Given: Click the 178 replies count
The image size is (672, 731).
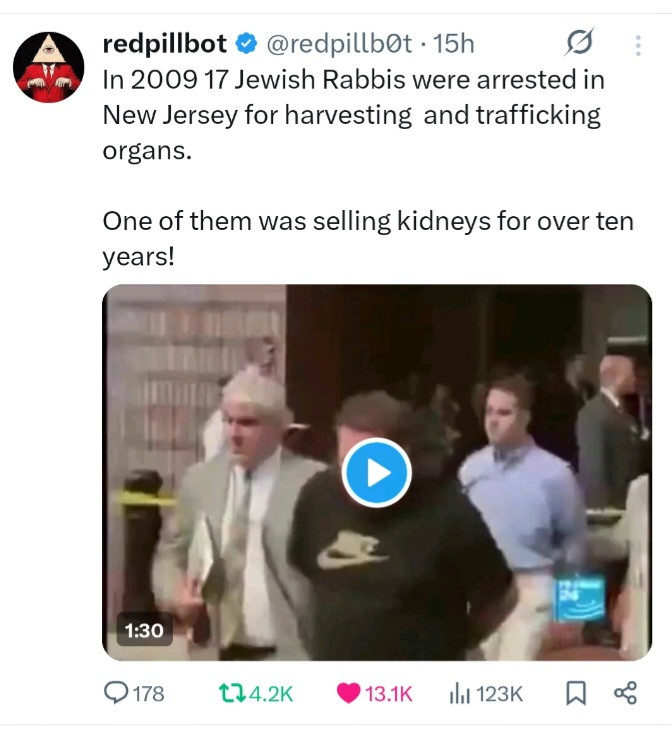Looking at the screenshot, I should click(x=149, y=694).
